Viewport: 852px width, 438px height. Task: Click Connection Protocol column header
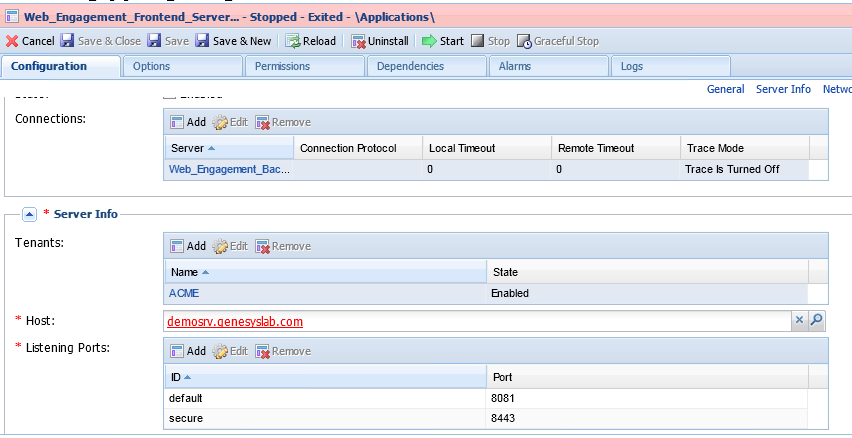358,148
